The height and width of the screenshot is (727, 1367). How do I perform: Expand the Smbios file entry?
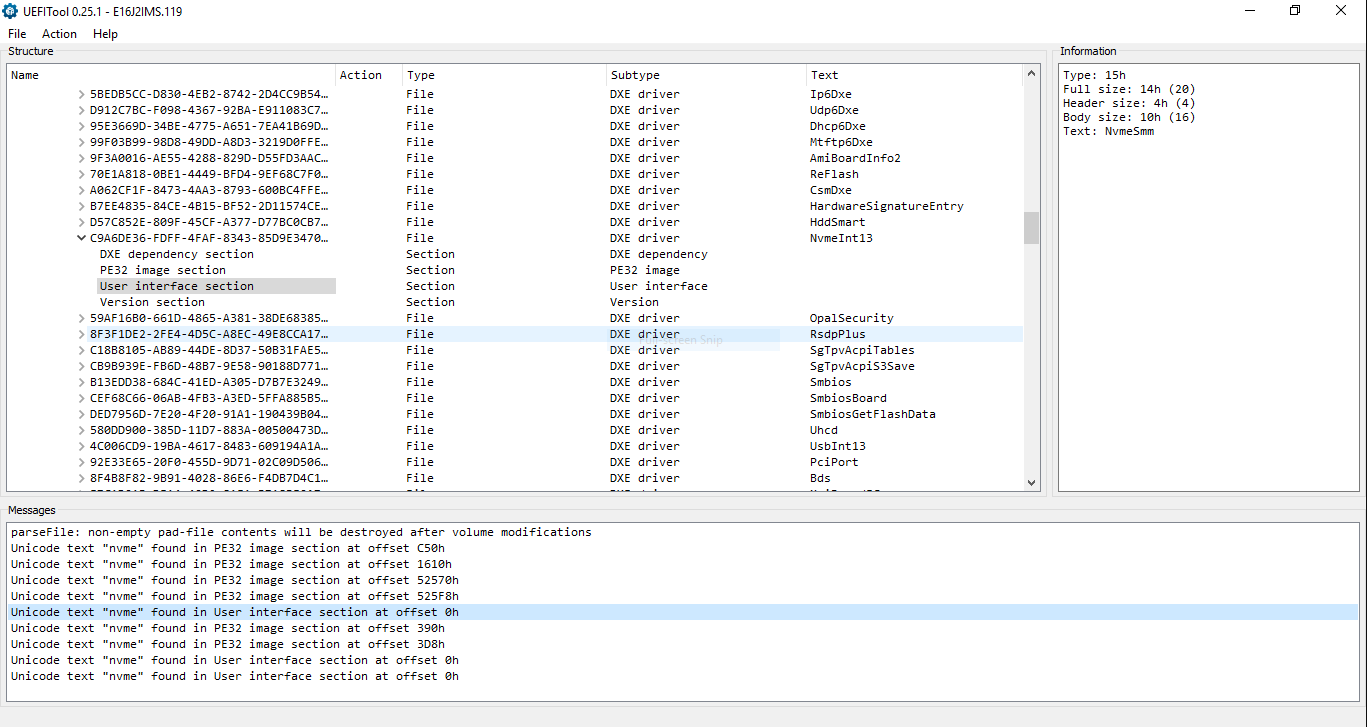click(82, 382)
